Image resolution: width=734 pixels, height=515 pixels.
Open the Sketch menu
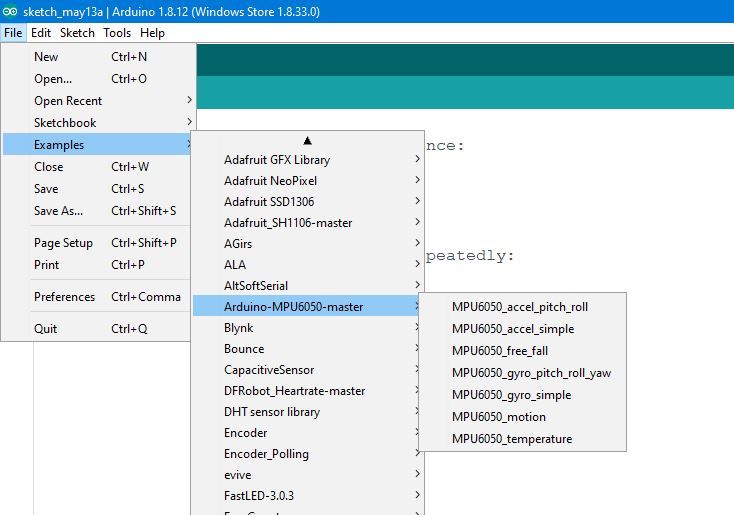[x=77, y=33]
